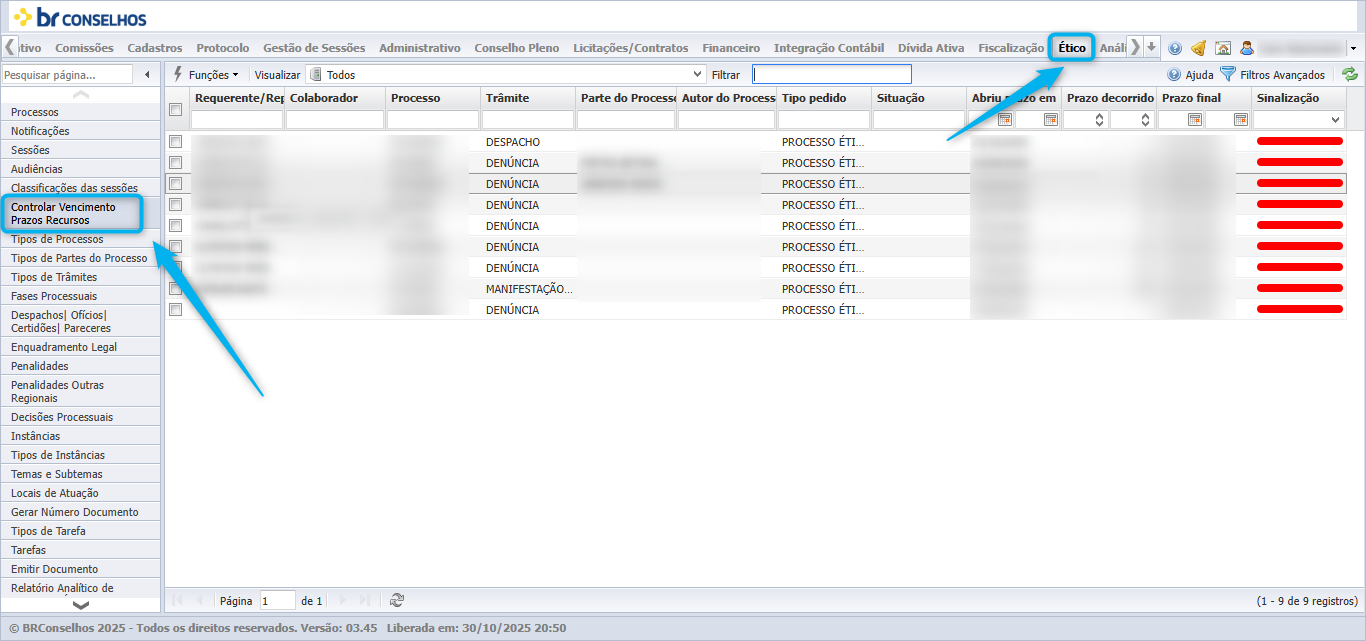Click the BR Conselhos logo
Viewport: 1366px width, 641px height.
point(80,17)
